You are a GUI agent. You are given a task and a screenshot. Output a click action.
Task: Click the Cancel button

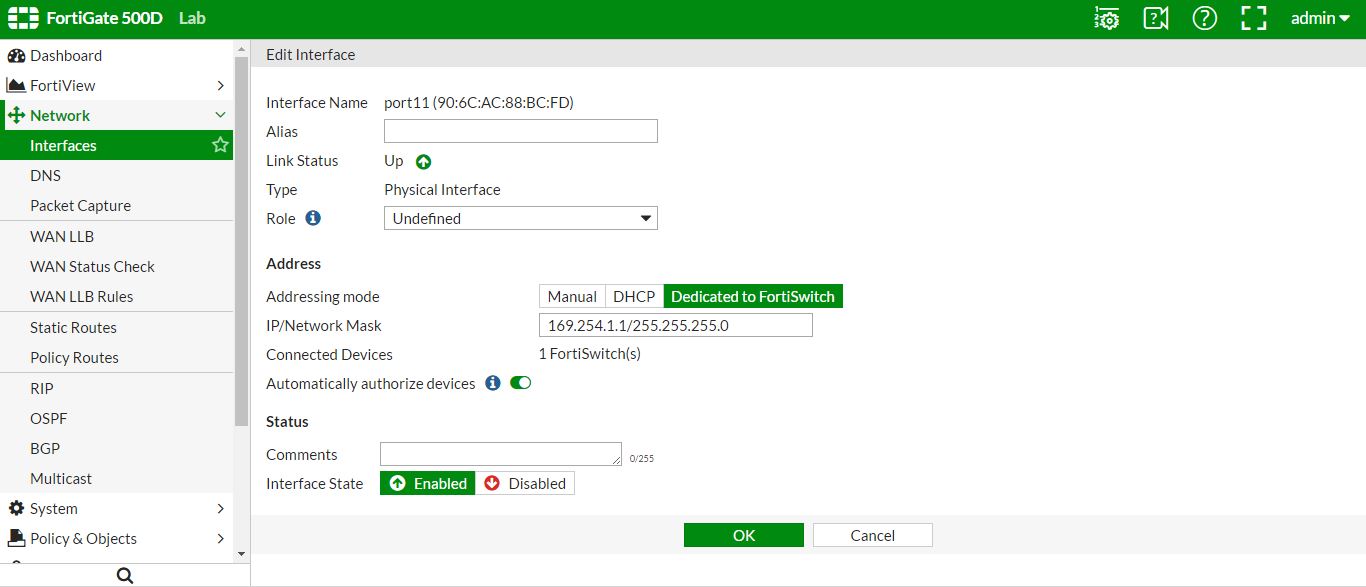[873, 535]
